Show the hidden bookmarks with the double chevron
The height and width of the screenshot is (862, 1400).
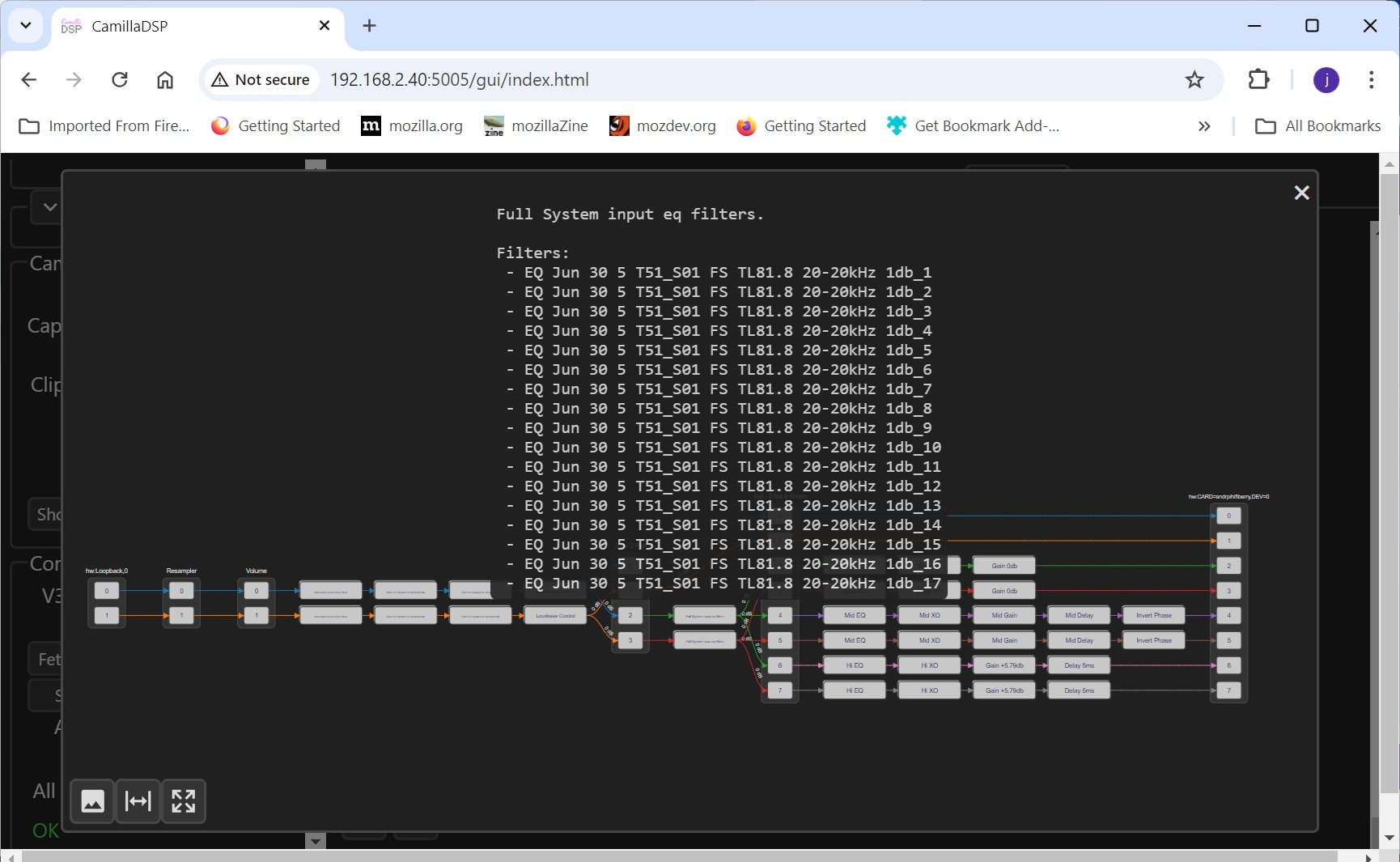coord(1204,125)
